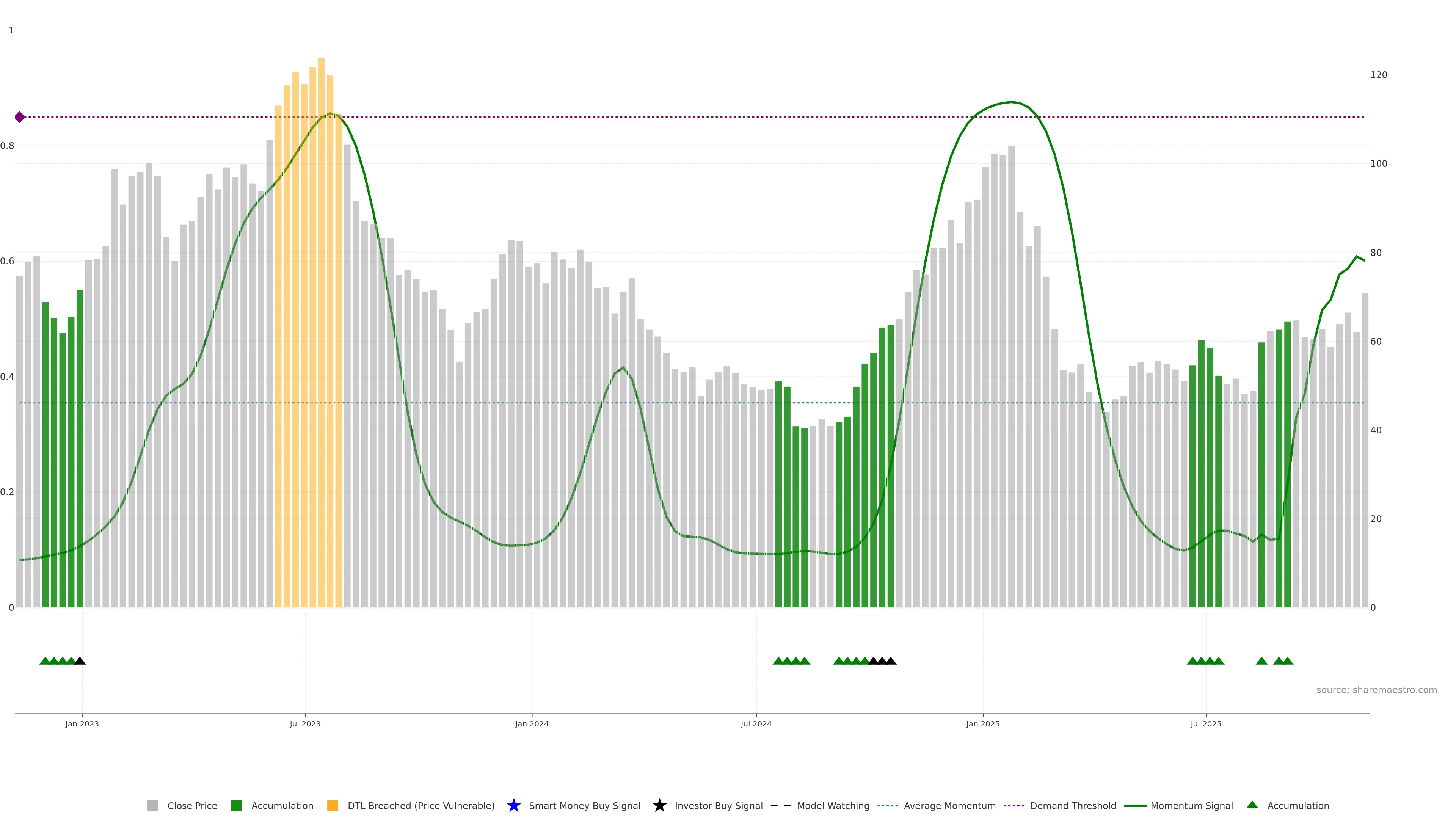1456x819 pixels.
Task: Click the Model Watching dashed line icon
Action: click(x=781, y=805)
